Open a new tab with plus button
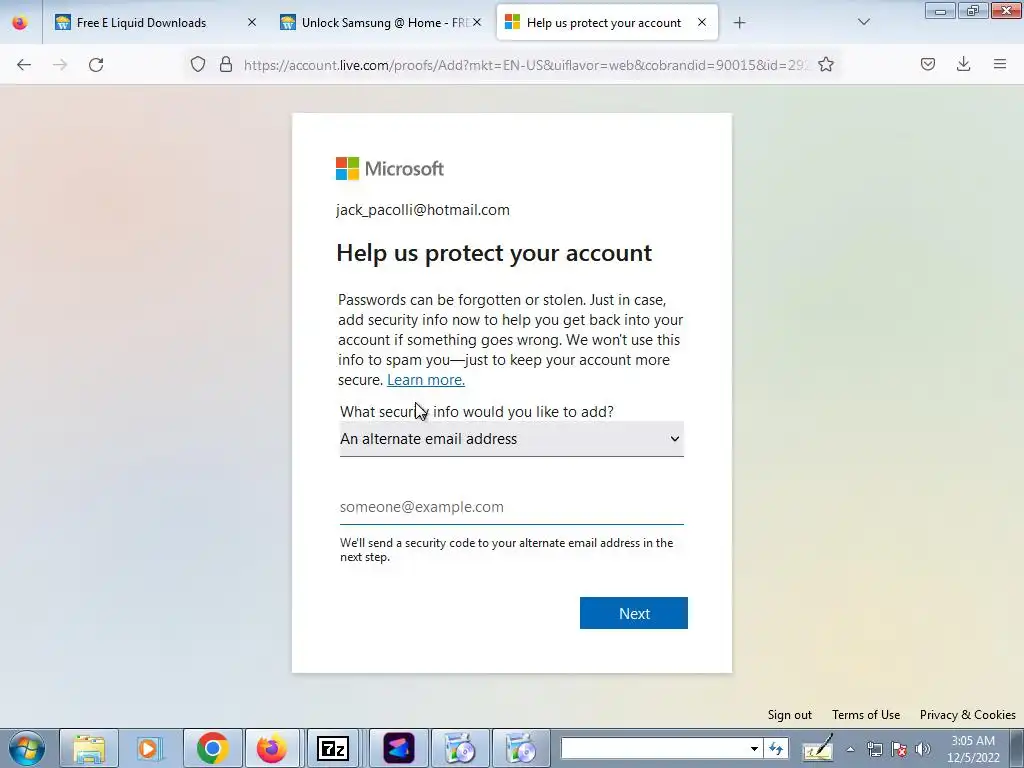The width and height of the screenshot is (1024, 768). click(x=739, y=23)
